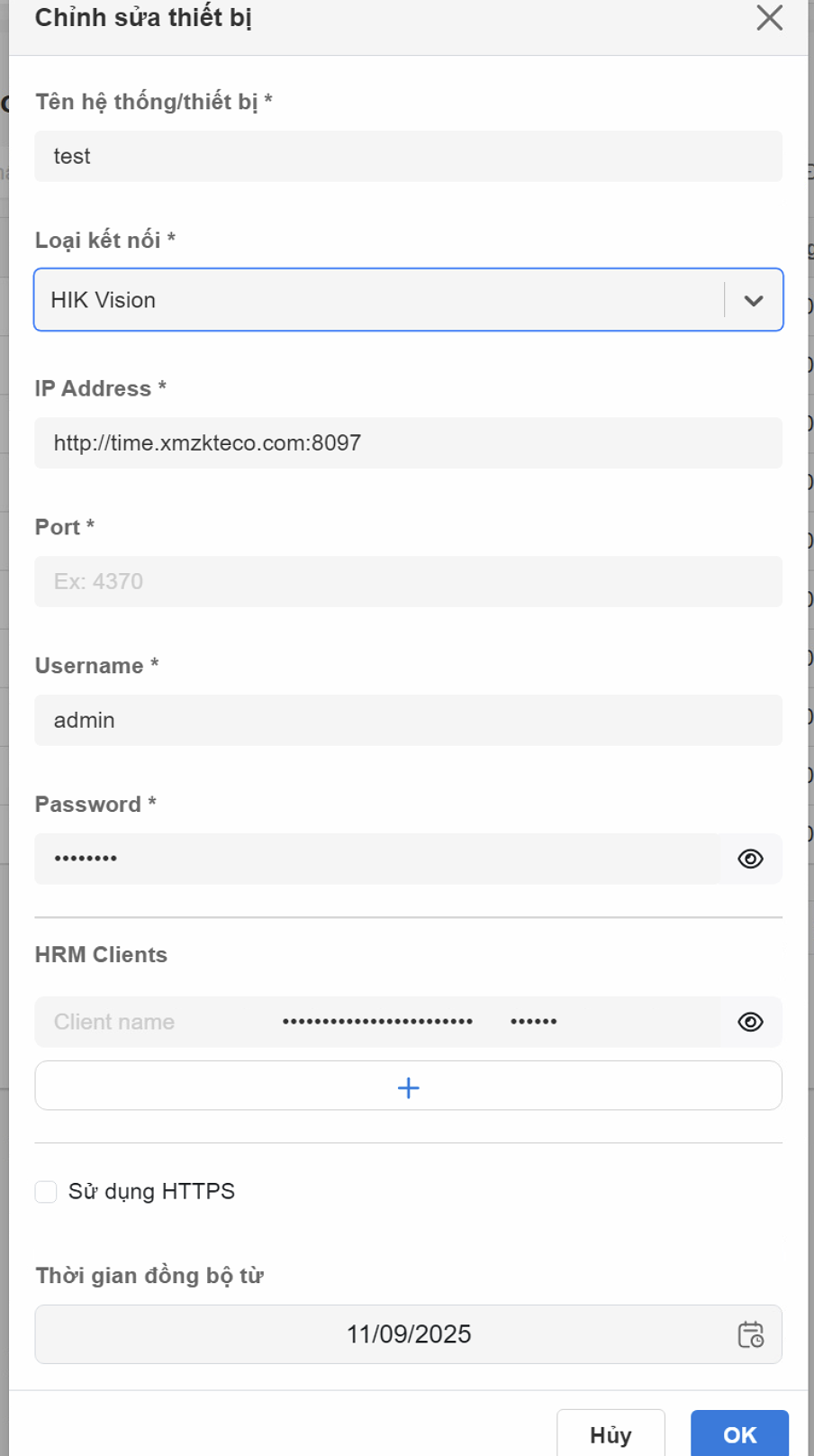Enable the Sử dụng HTTPS checkbox
Image resolution: width=814 pixels, height=1456 pixels.
tap(46, 1192)
